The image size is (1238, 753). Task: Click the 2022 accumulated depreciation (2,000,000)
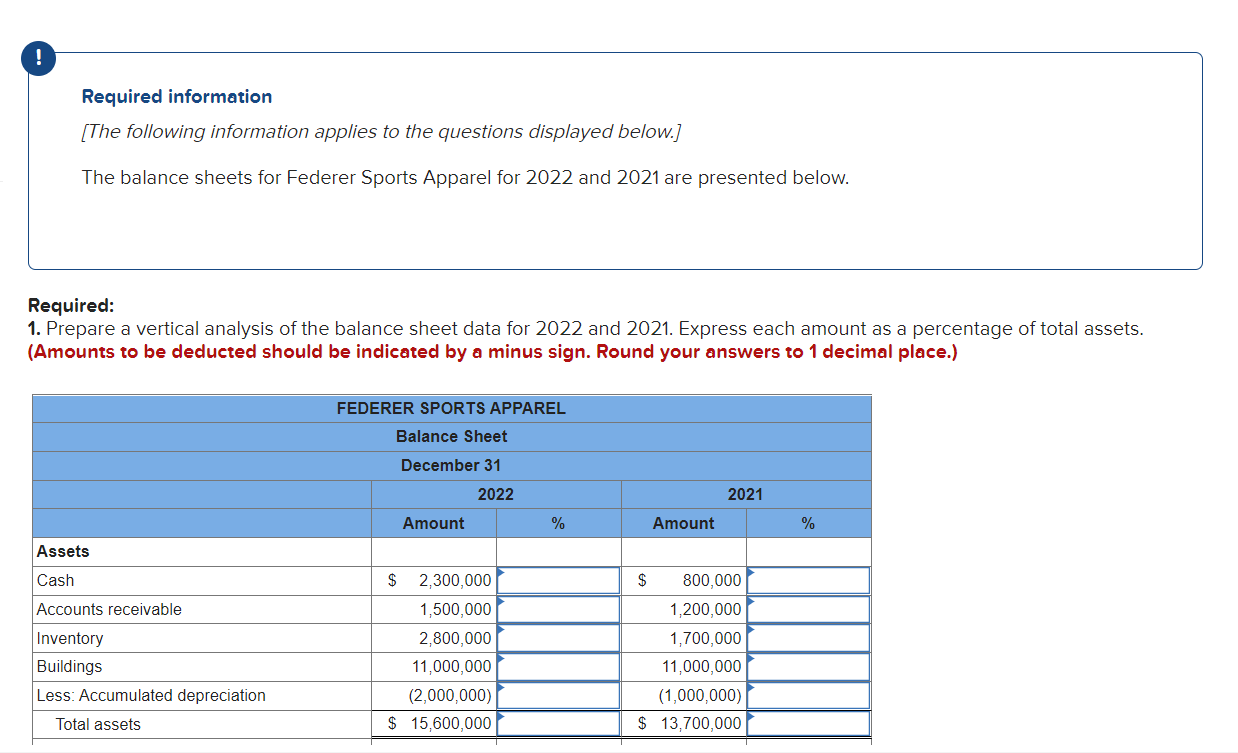[449, 695]
